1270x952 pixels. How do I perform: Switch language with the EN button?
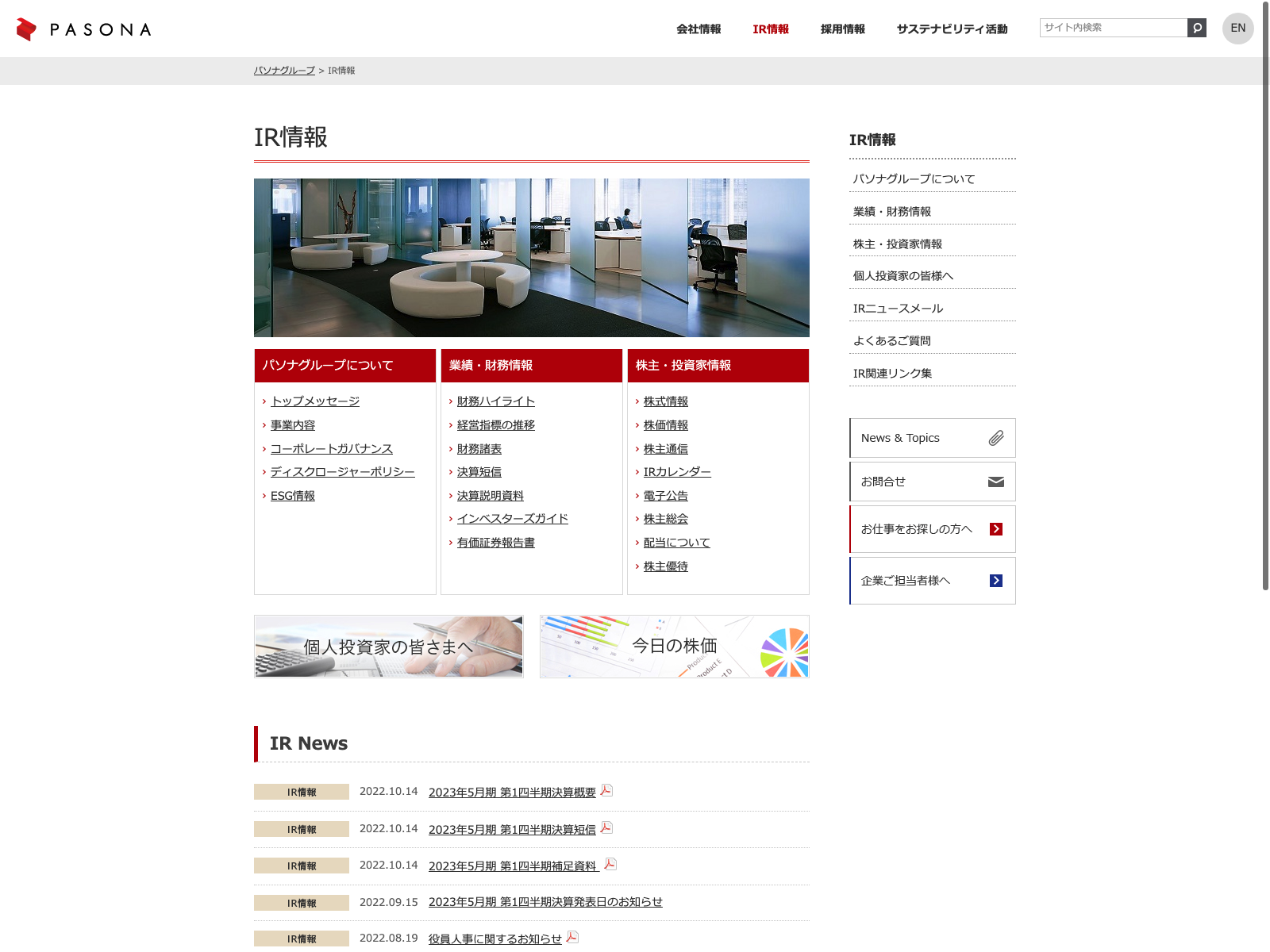1237,29
